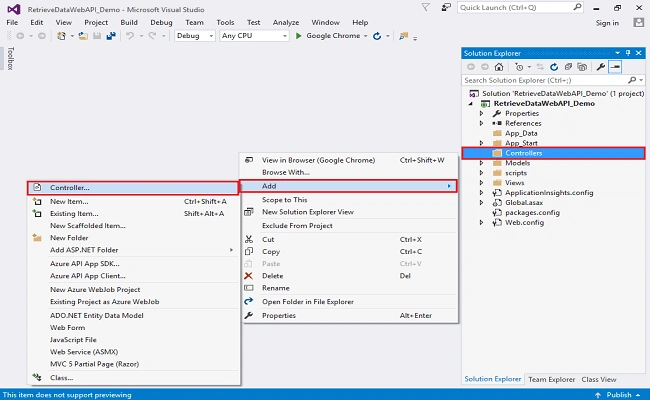Choose New Item... in the Add submenu
Viewport: 650px width, 400px height.
(x=133, y=201)
